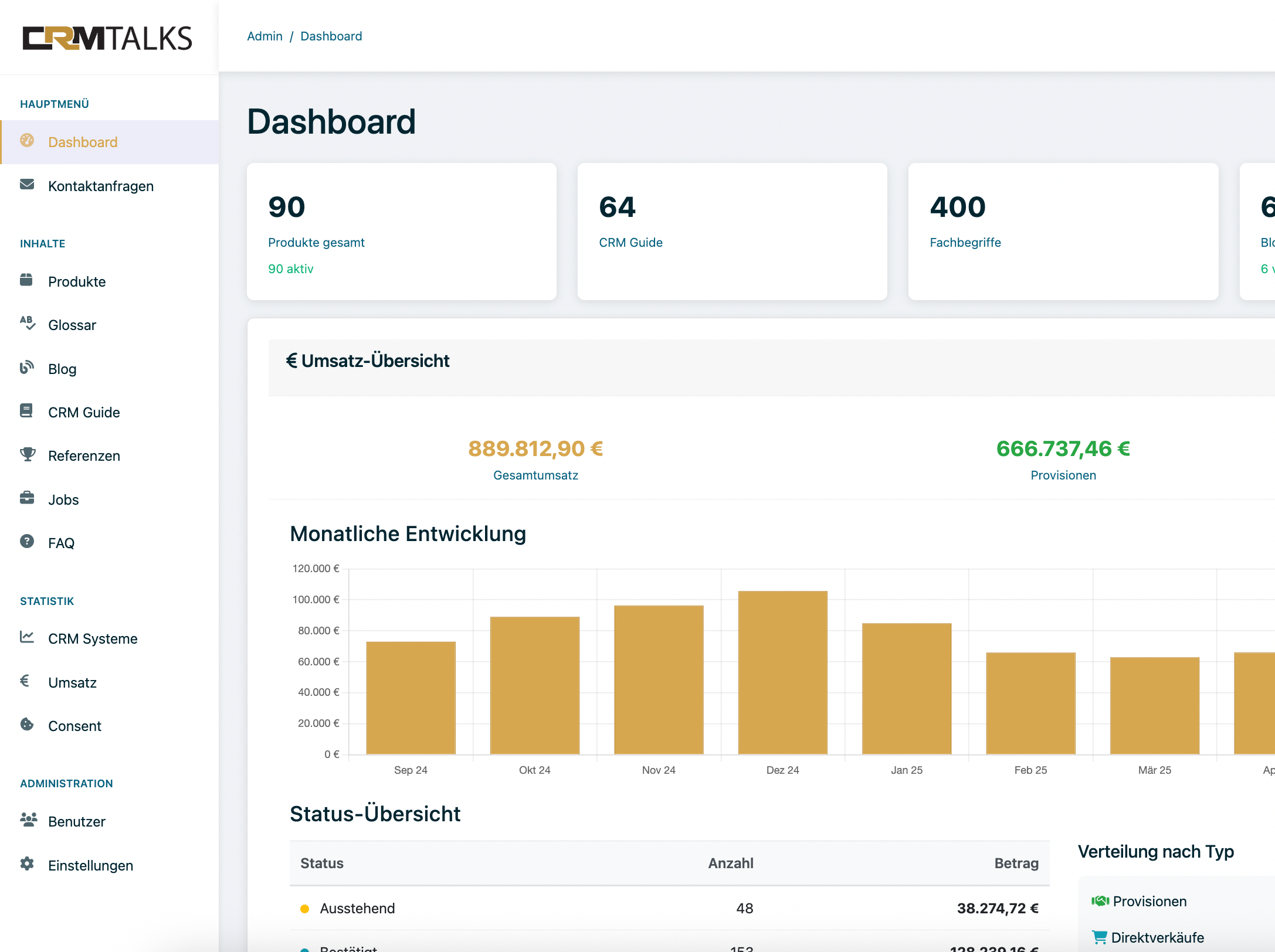Click the Ausstehend count 48
The width and height of the screenshot is (1275, 952).
745,908
